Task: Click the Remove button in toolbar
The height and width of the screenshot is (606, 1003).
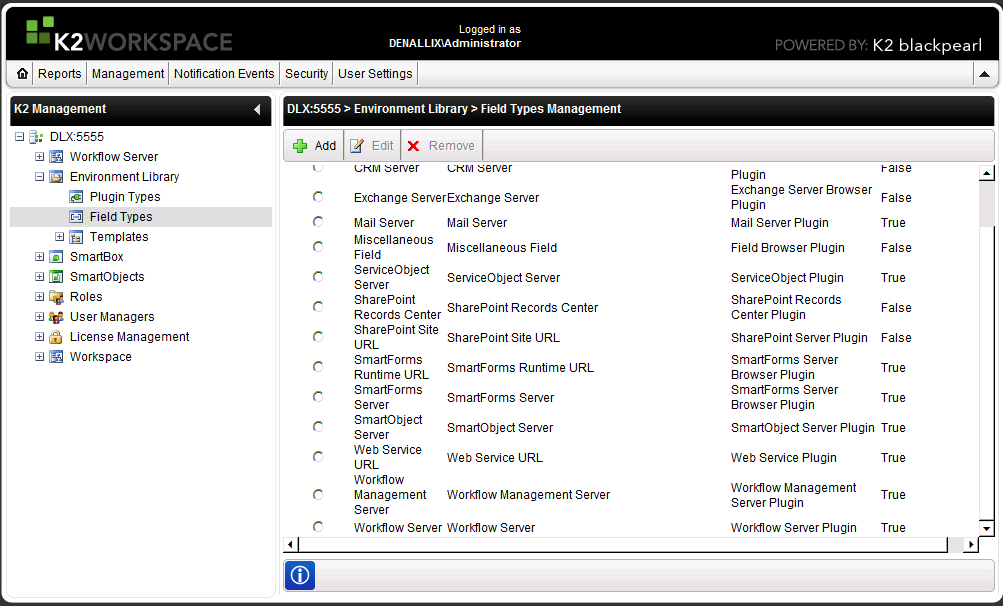Action: (441, 146)
